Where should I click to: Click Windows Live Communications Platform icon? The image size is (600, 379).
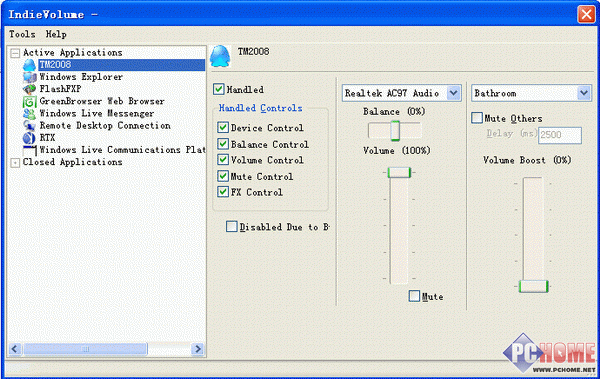pyautogui.click(x=29, y=150)
